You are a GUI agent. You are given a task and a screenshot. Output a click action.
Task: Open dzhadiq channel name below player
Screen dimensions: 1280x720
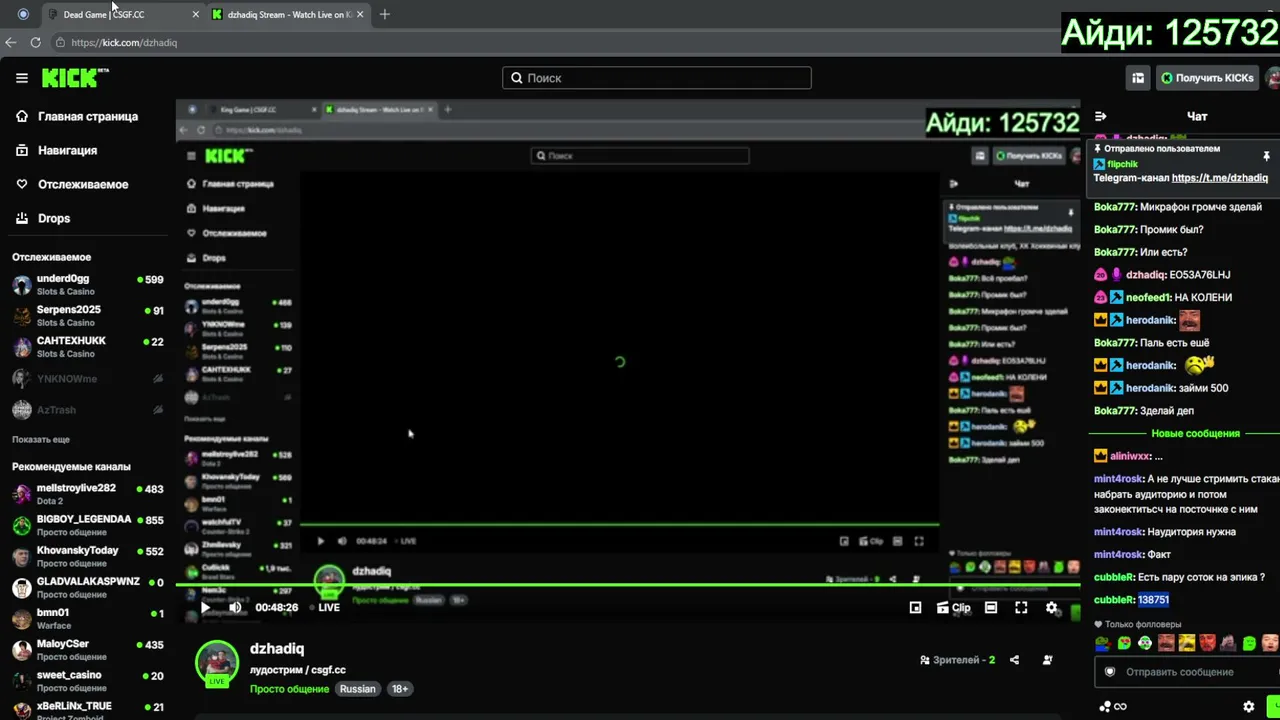[x=277, y=649]
